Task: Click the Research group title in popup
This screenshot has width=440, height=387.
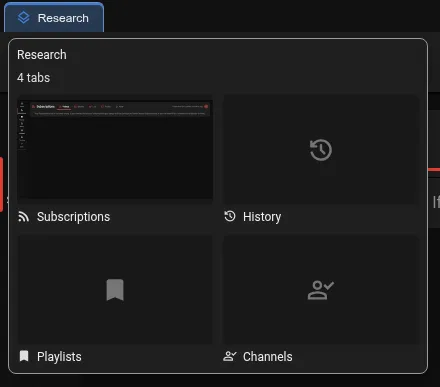Action: 42,55
